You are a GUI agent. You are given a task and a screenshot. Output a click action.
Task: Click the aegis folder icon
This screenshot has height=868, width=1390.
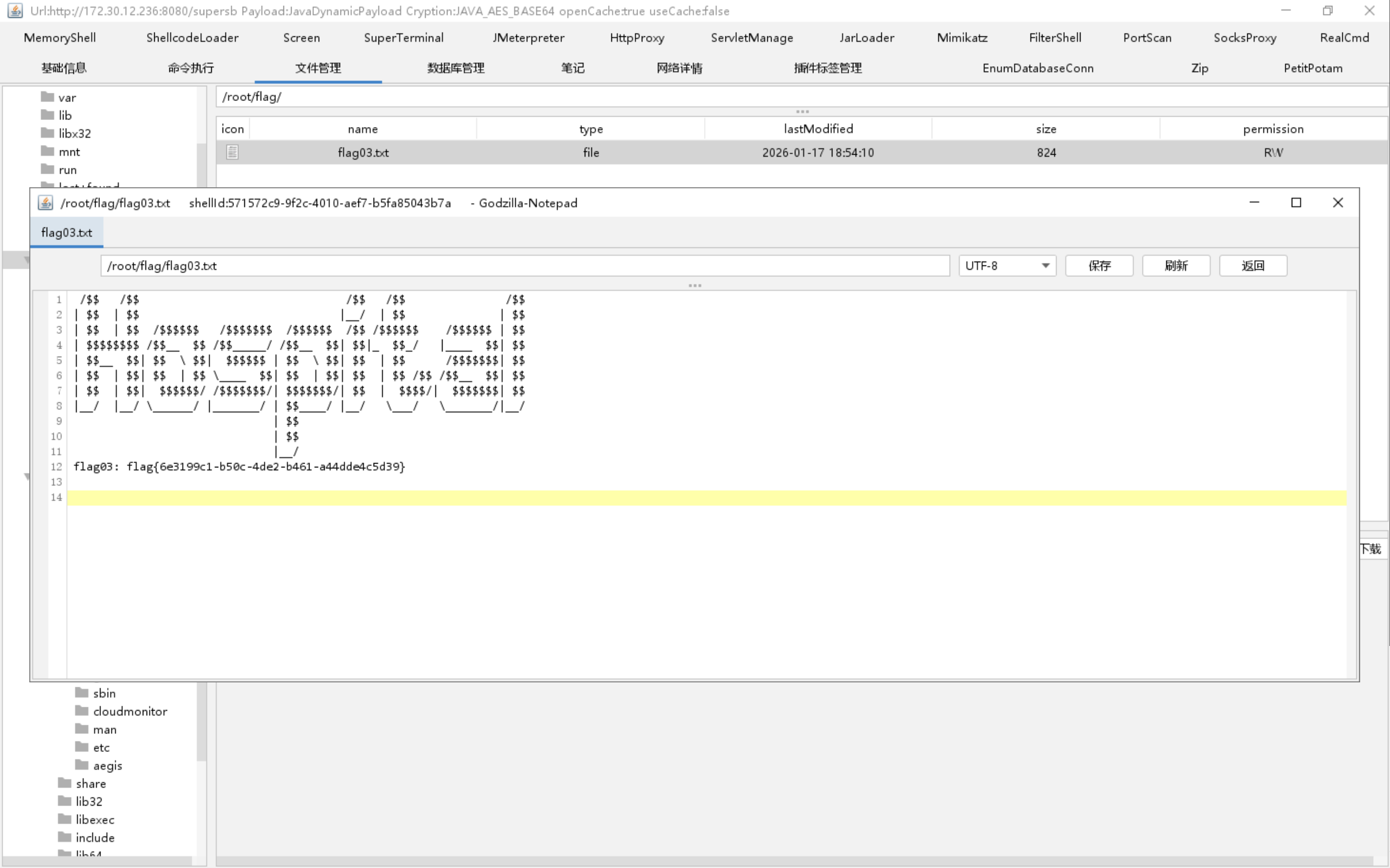click(x=82, y=765)
